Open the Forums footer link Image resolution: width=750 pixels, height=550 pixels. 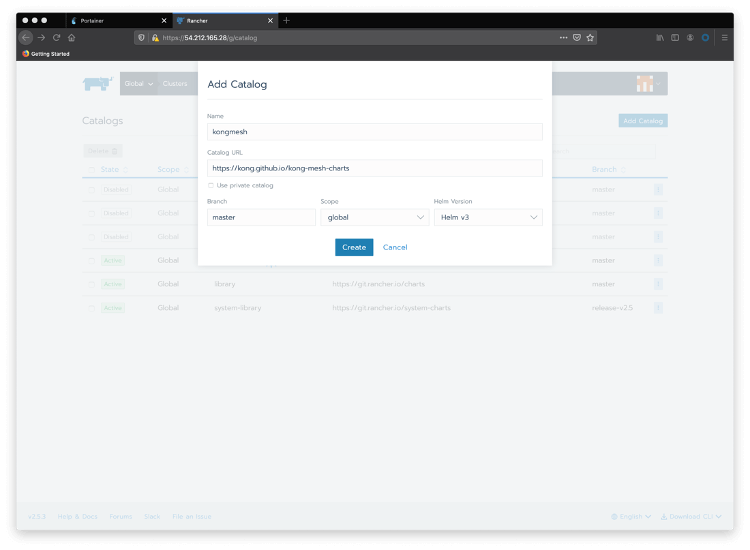pos(121,517)
